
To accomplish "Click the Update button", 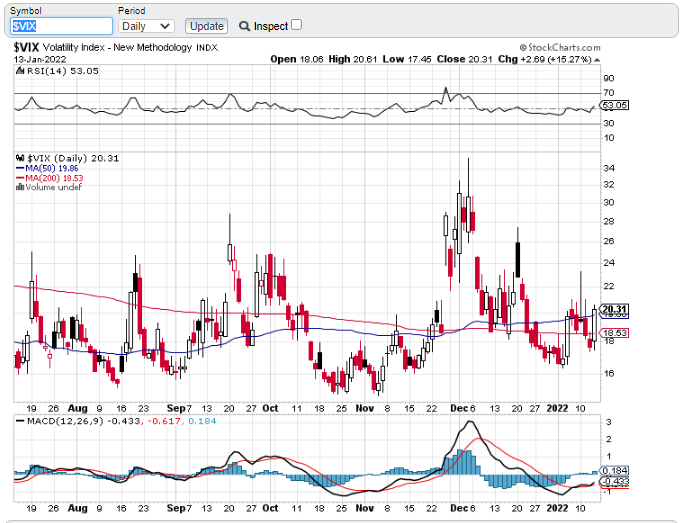I will pyautogui.click(x=206, y=26).
